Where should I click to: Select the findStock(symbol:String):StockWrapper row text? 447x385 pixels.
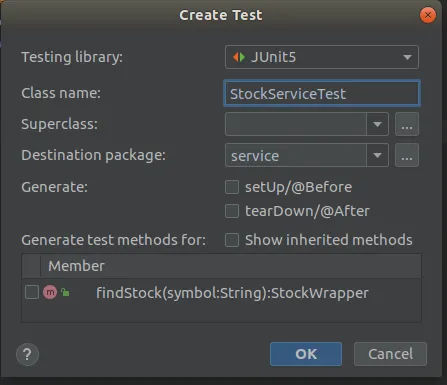point(232,293)
